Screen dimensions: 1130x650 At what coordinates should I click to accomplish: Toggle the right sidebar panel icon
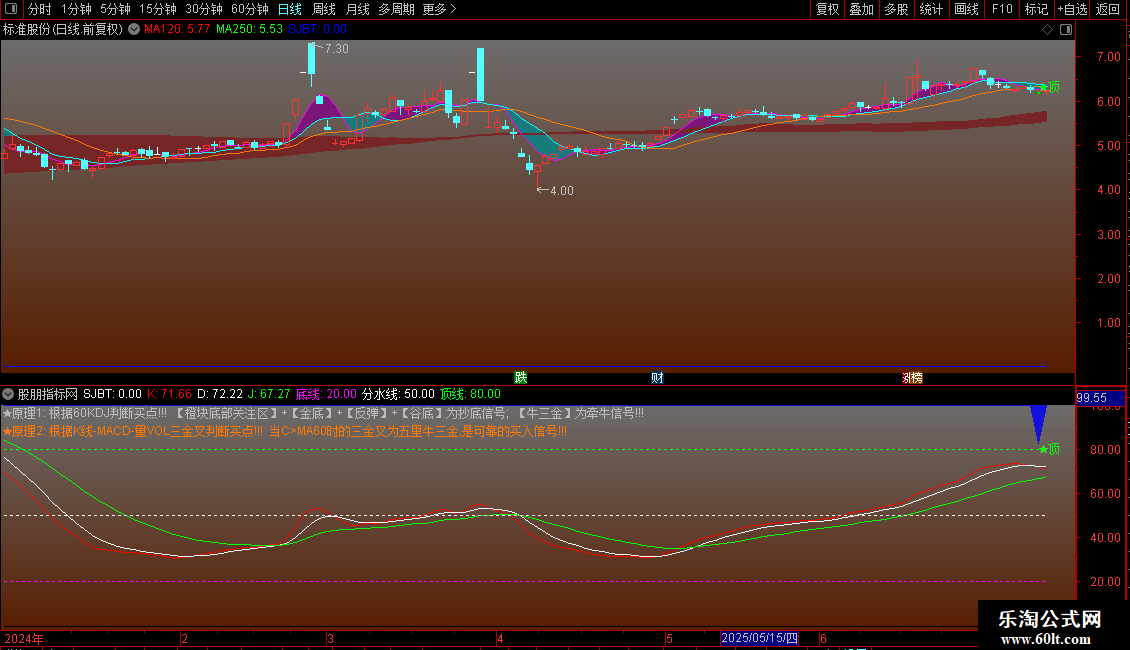point(1066,29)
